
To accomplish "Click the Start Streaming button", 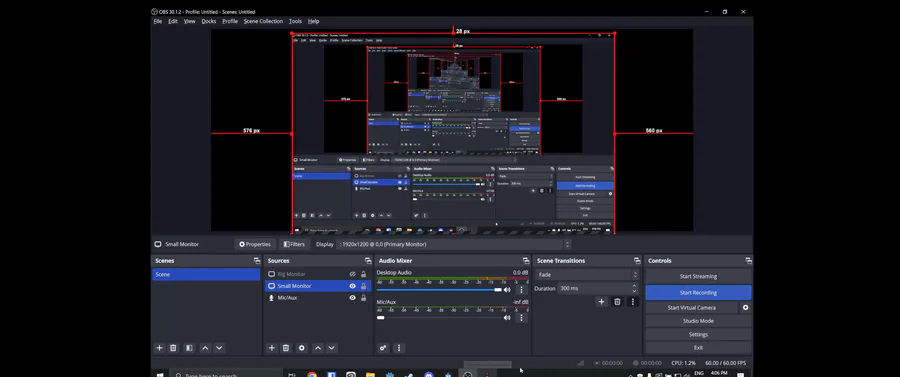I will point(698,277).
